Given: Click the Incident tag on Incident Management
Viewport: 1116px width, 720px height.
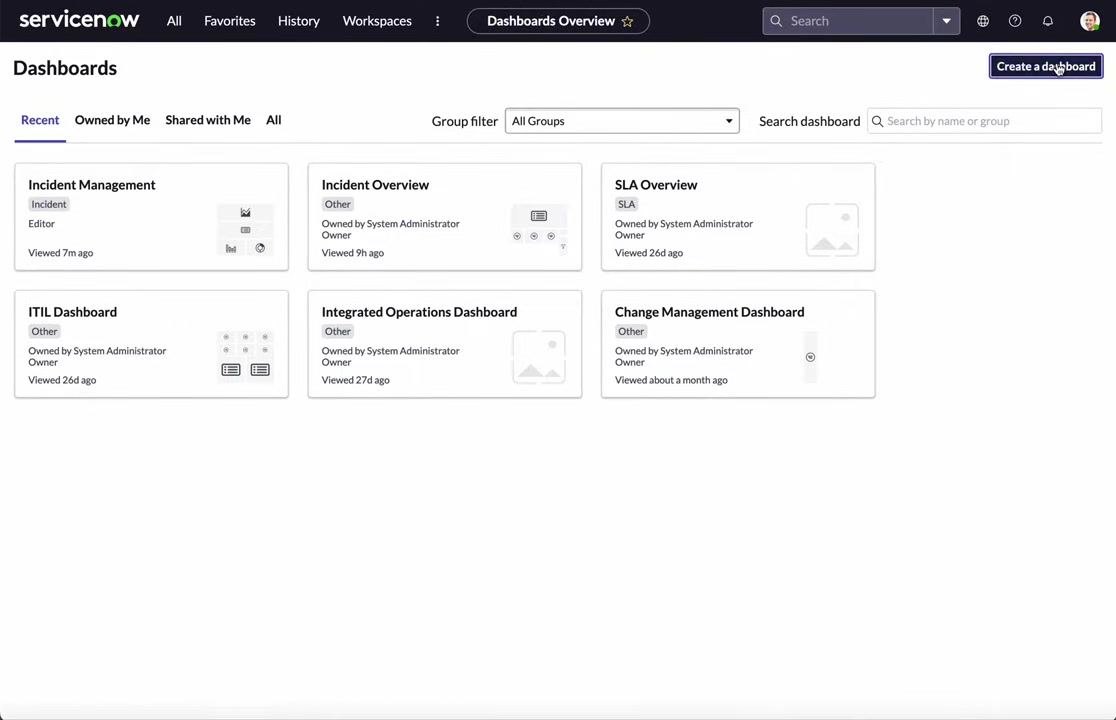Looking at the screenshot, I should point(48,204).
